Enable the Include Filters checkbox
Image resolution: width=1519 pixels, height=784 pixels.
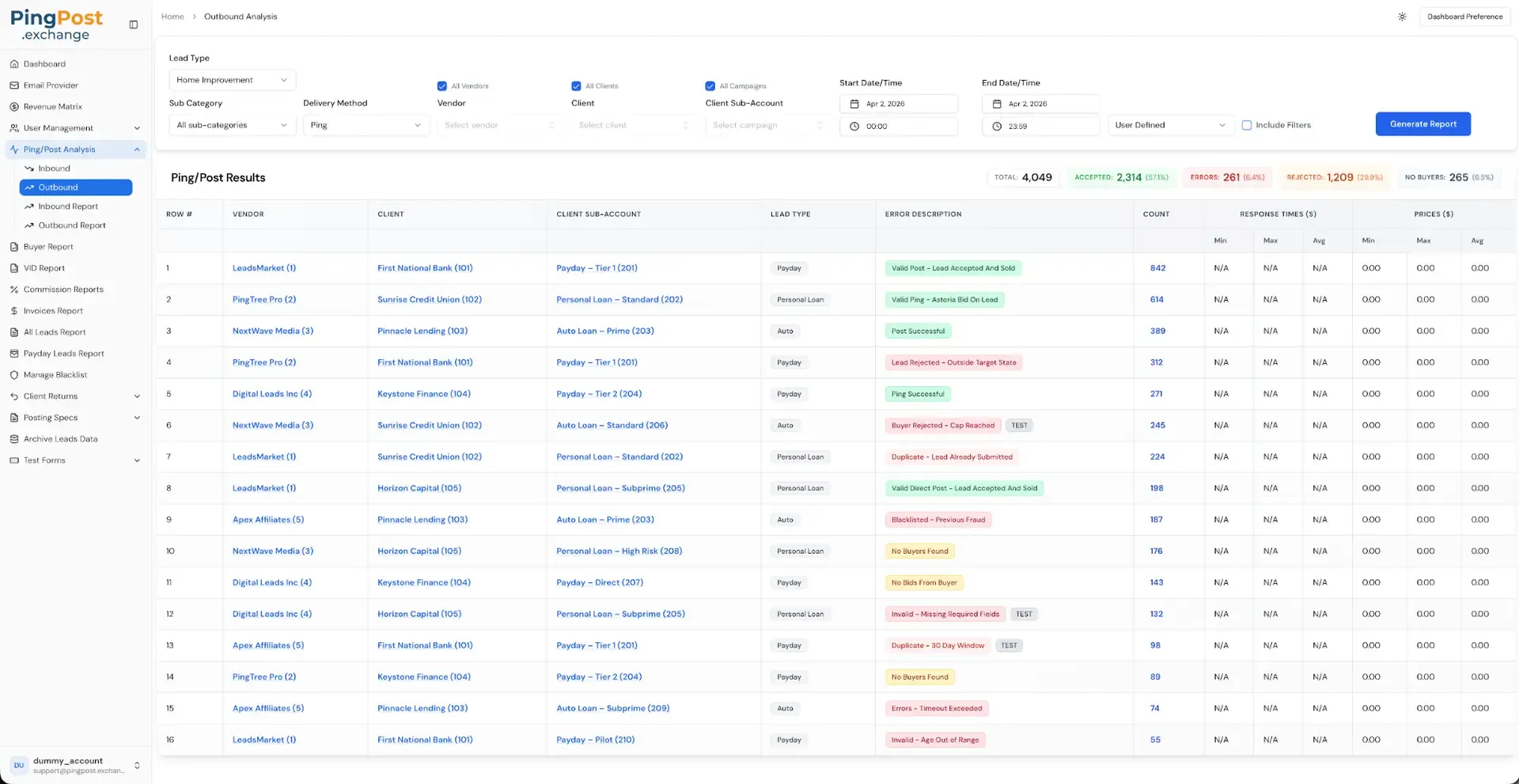[x=1247, y=125]
